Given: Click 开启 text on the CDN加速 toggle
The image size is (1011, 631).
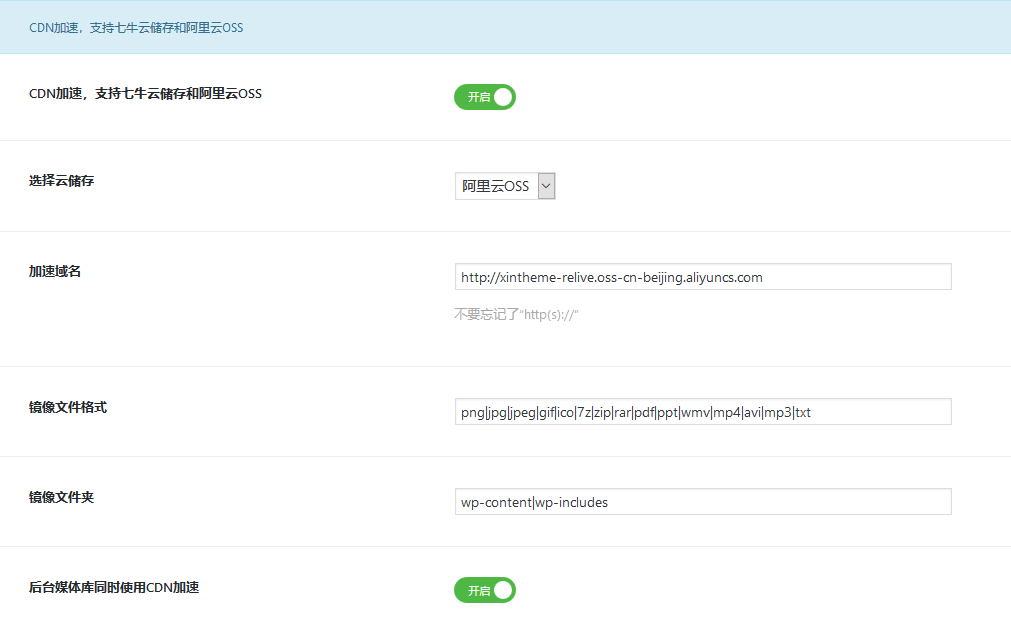Looking at the screenshot, I should 478,97.
